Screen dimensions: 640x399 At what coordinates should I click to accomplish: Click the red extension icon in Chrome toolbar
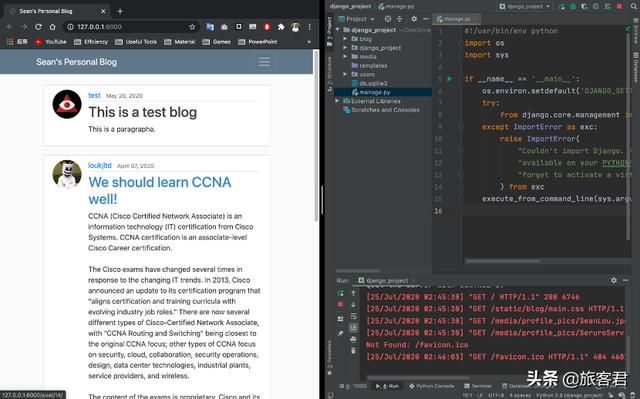[x=267, y=27]
